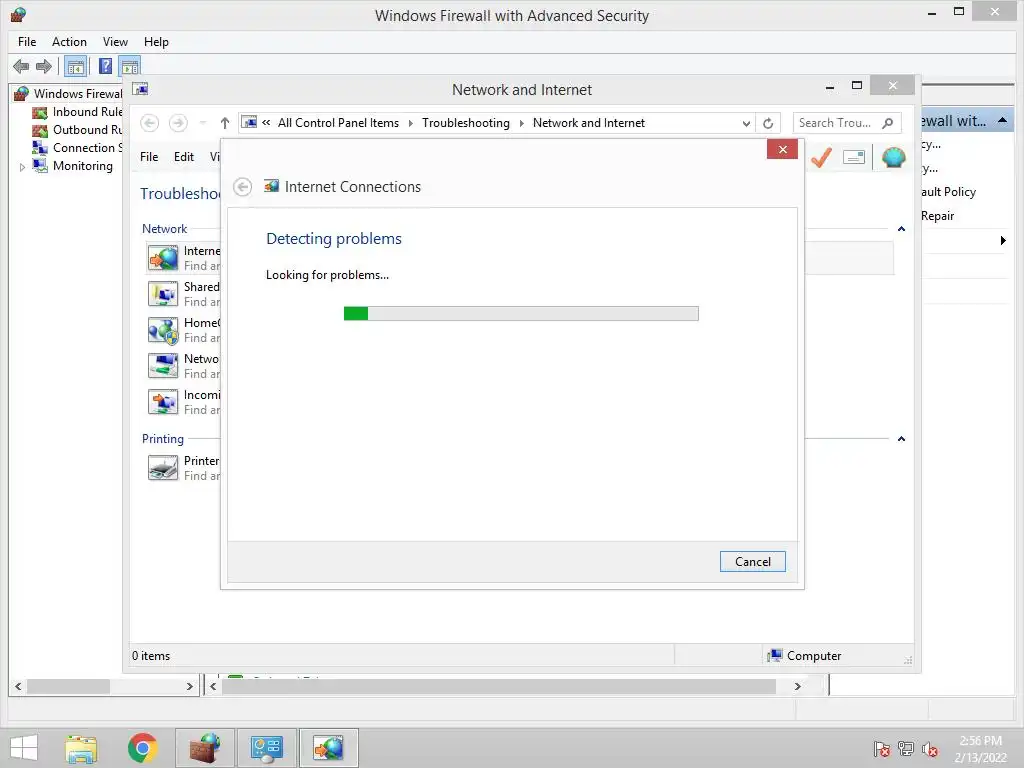Click Troubleshooting breadcrumb in address bar
This screenshot has height=768, width=1024.
[466, 123]
